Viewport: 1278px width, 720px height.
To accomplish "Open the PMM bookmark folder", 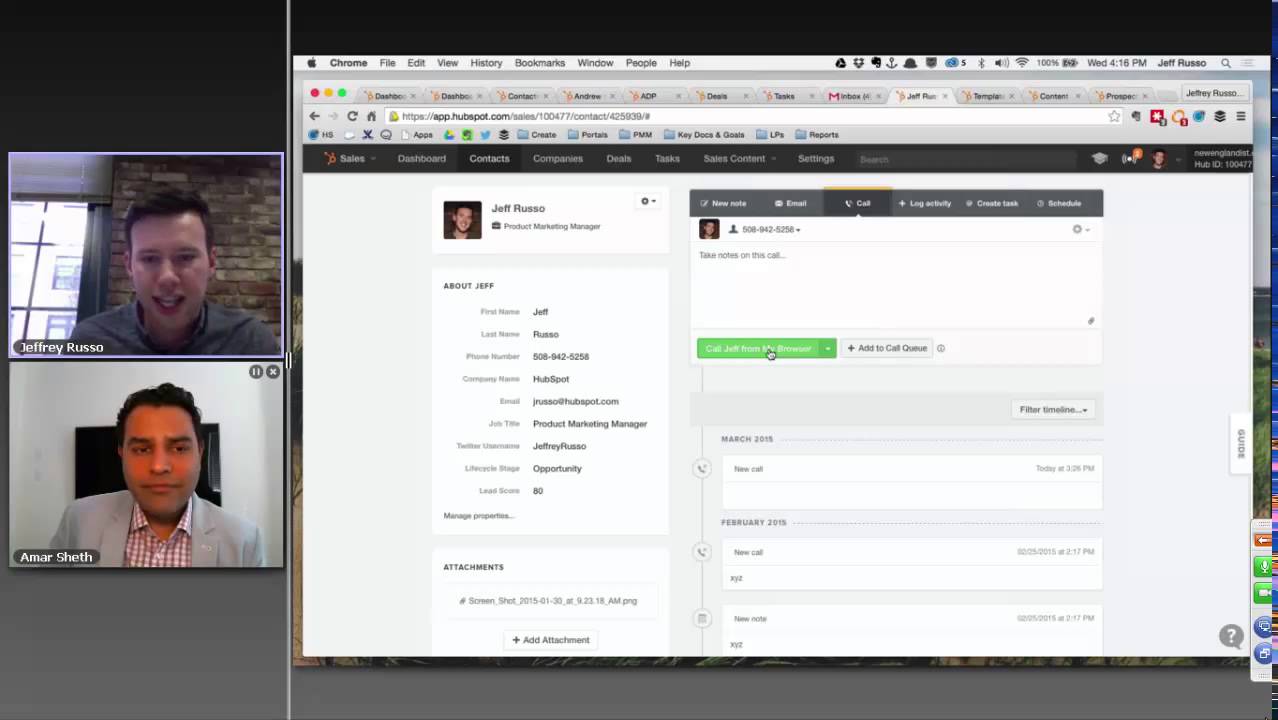I will [635, 135].
